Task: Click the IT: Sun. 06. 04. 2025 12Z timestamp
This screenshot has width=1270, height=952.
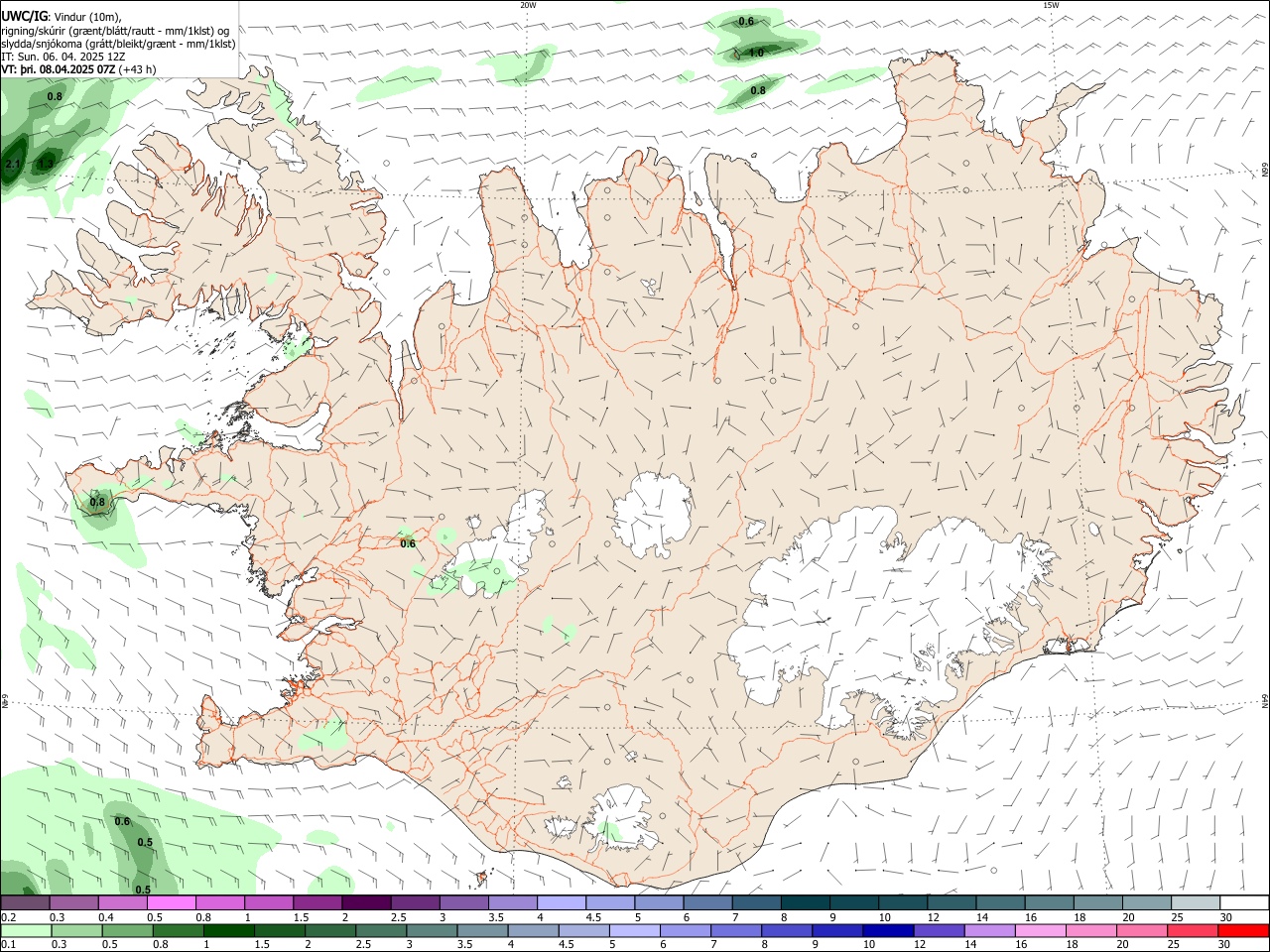Action: pyautogui.click(x=63, y=57)
